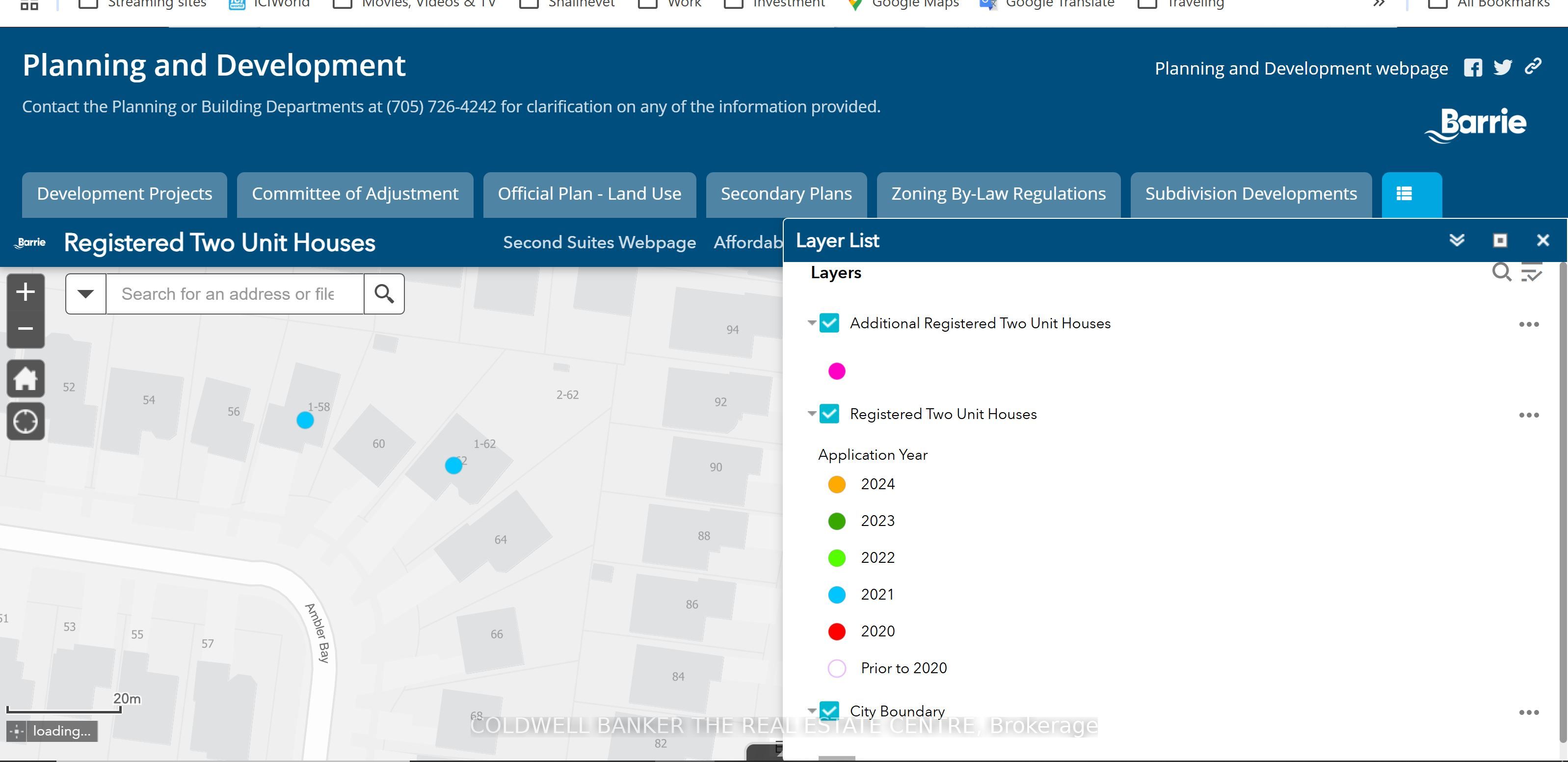
Task: Click Application Year legend heading
Action: pyautogui.click(x=872, y=455)
